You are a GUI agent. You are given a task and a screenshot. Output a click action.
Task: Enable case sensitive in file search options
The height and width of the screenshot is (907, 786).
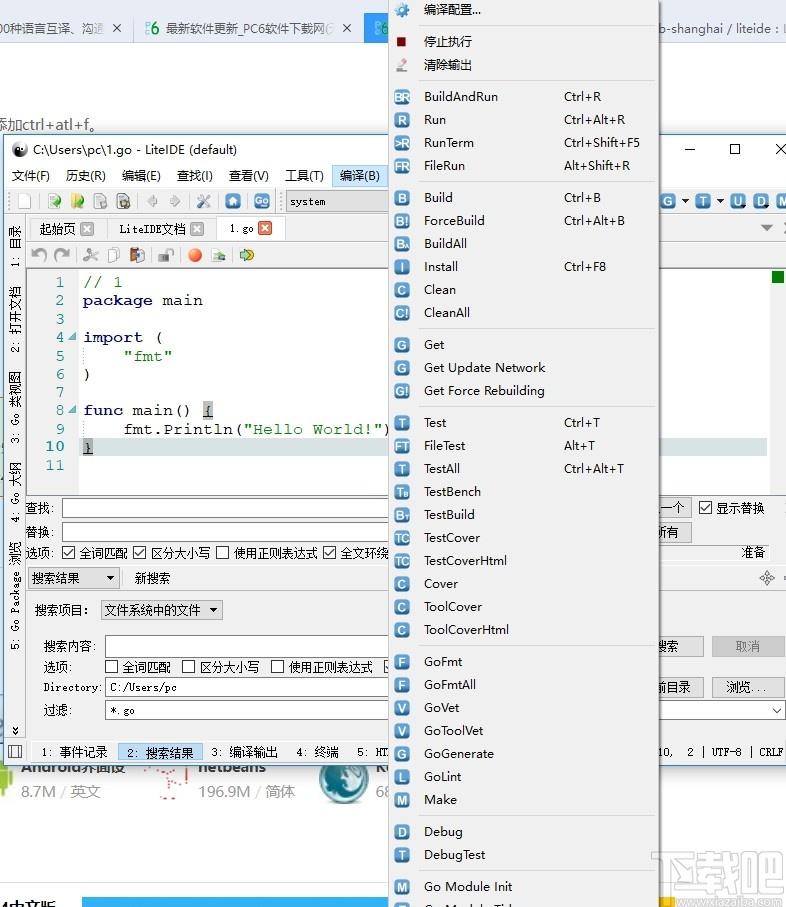[189, 667]
